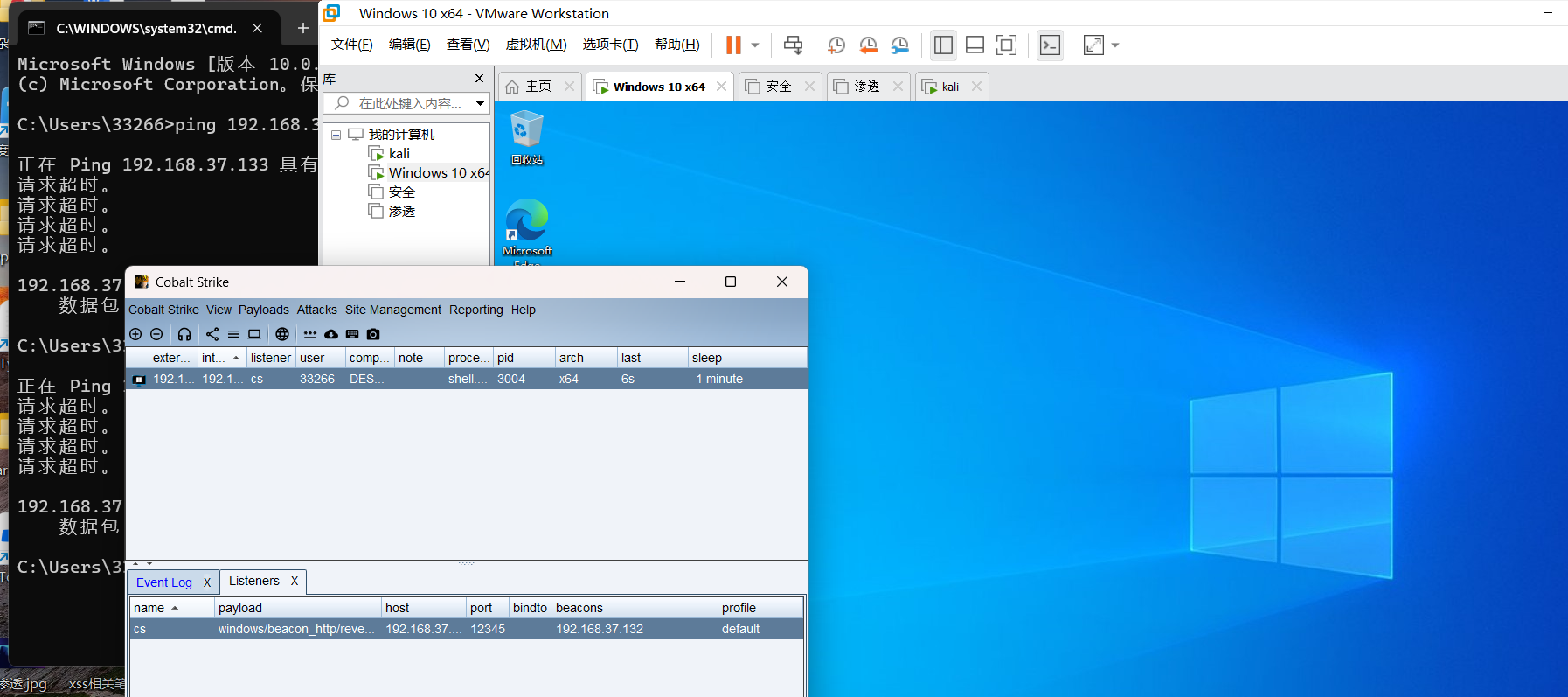The height and width of the screenshot is (697, 1568).
Task: Open listeners via the headphones icon
Action: 184,334
